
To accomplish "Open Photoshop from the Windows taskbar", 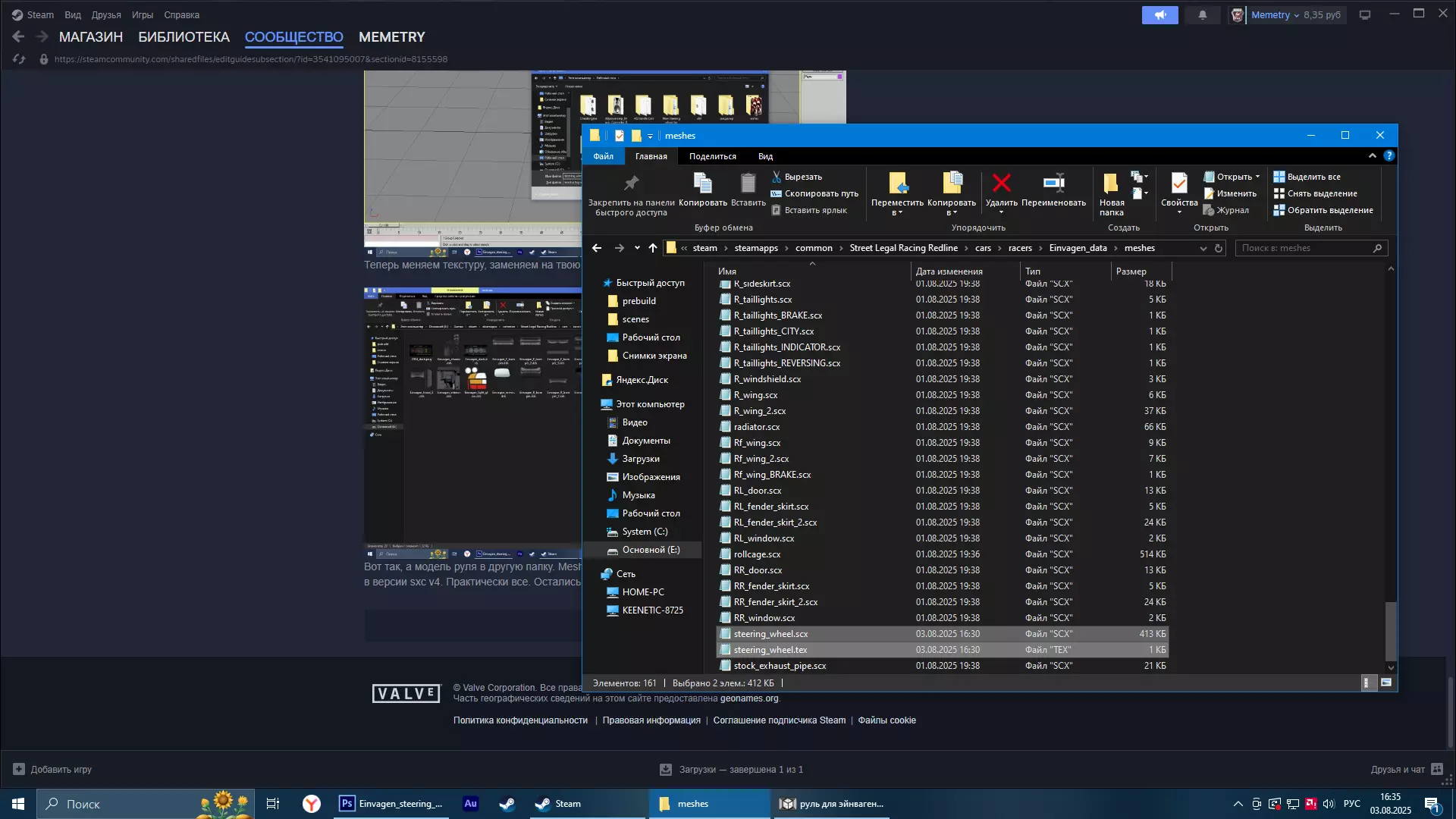I will (391, 804).
